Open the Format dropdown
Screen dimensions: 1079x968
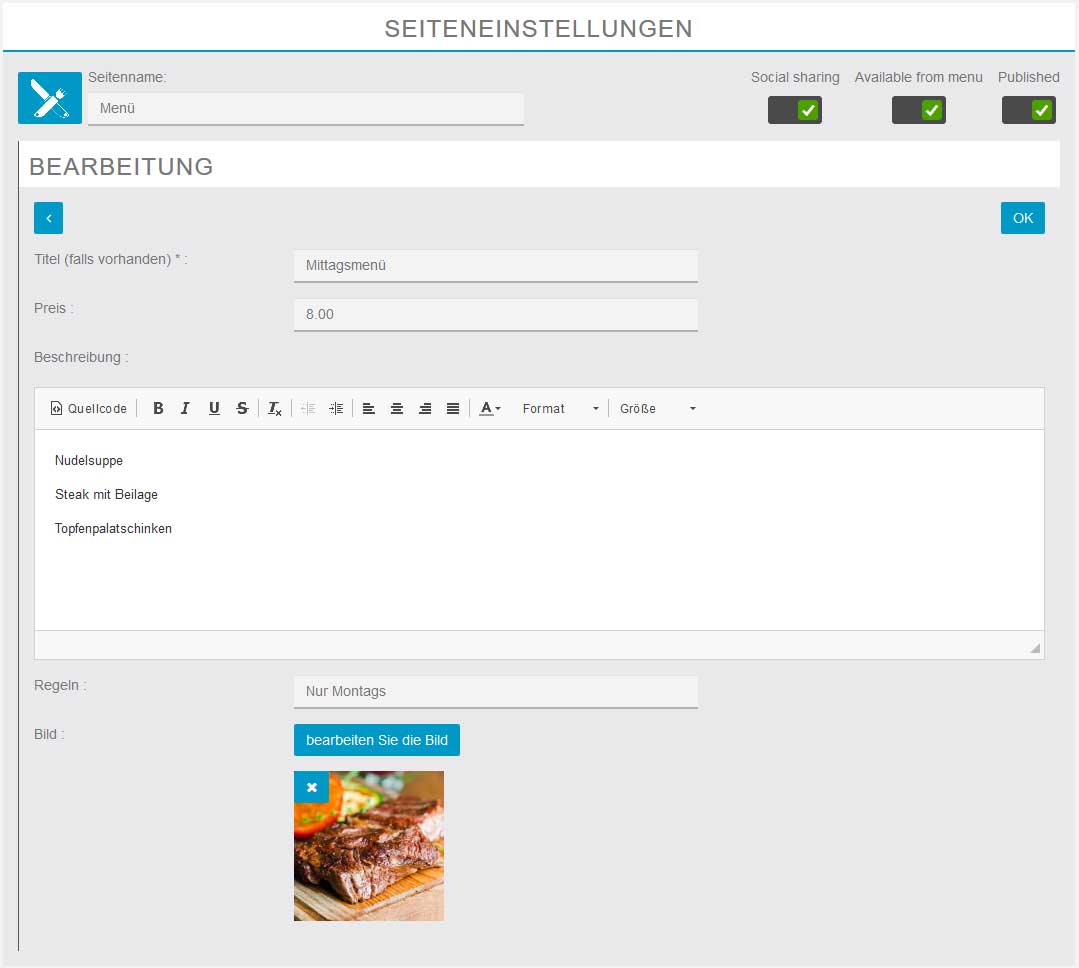(x=560, y=409)
